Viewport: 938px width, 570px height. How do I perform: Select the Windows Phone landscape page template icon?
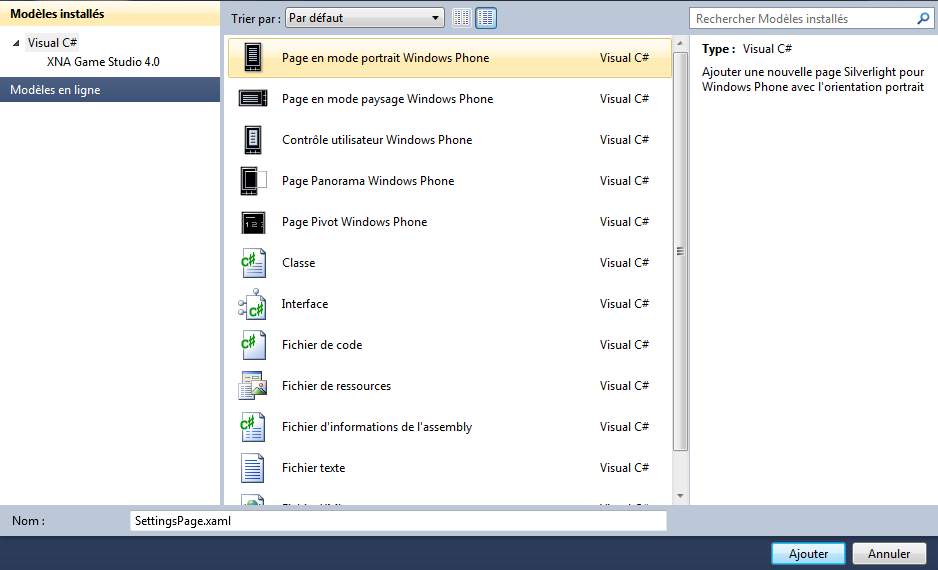253,99
